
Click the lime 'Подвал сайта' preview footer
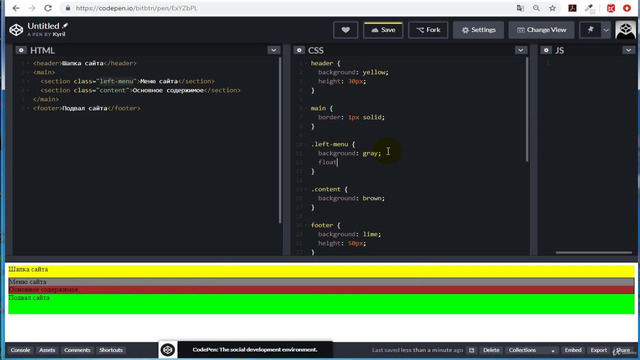[x=322, y=304]
